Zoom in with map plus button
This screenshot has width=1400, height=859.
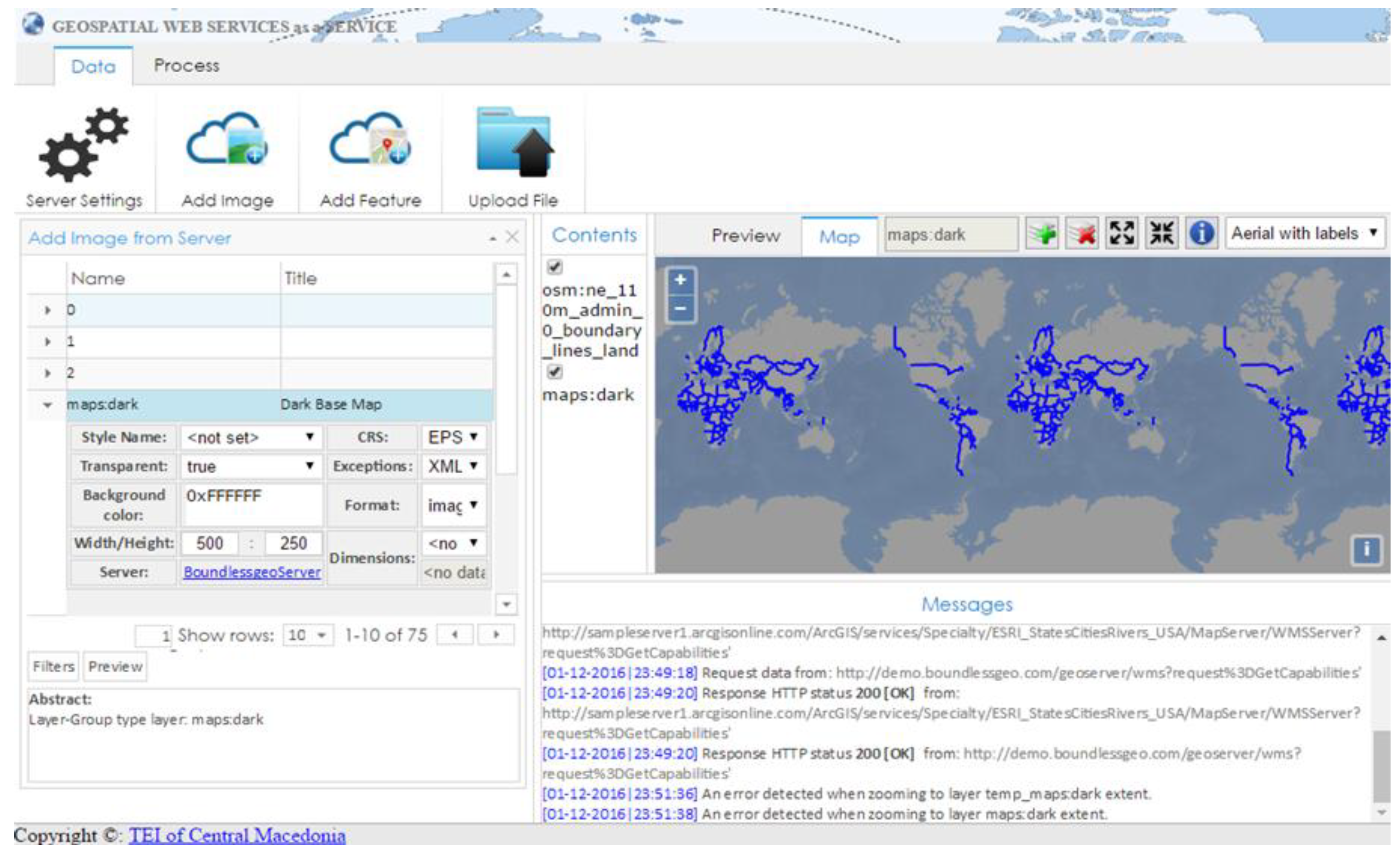pos(680,280)
